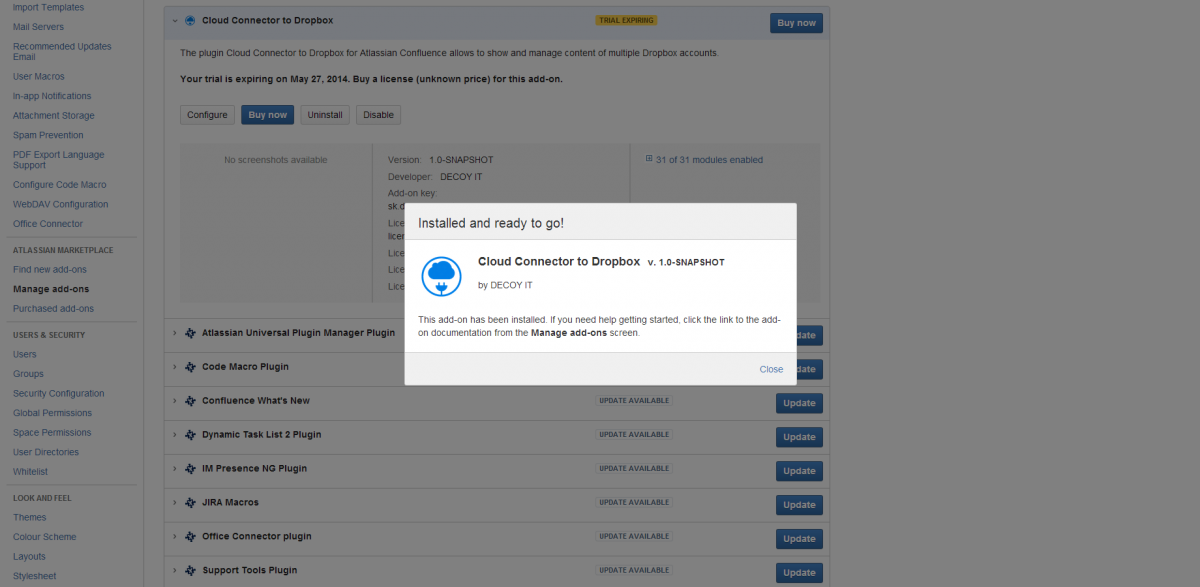
Task: Update the Dynamic Task List 2 Plugin
Action: tap(799, 437)
